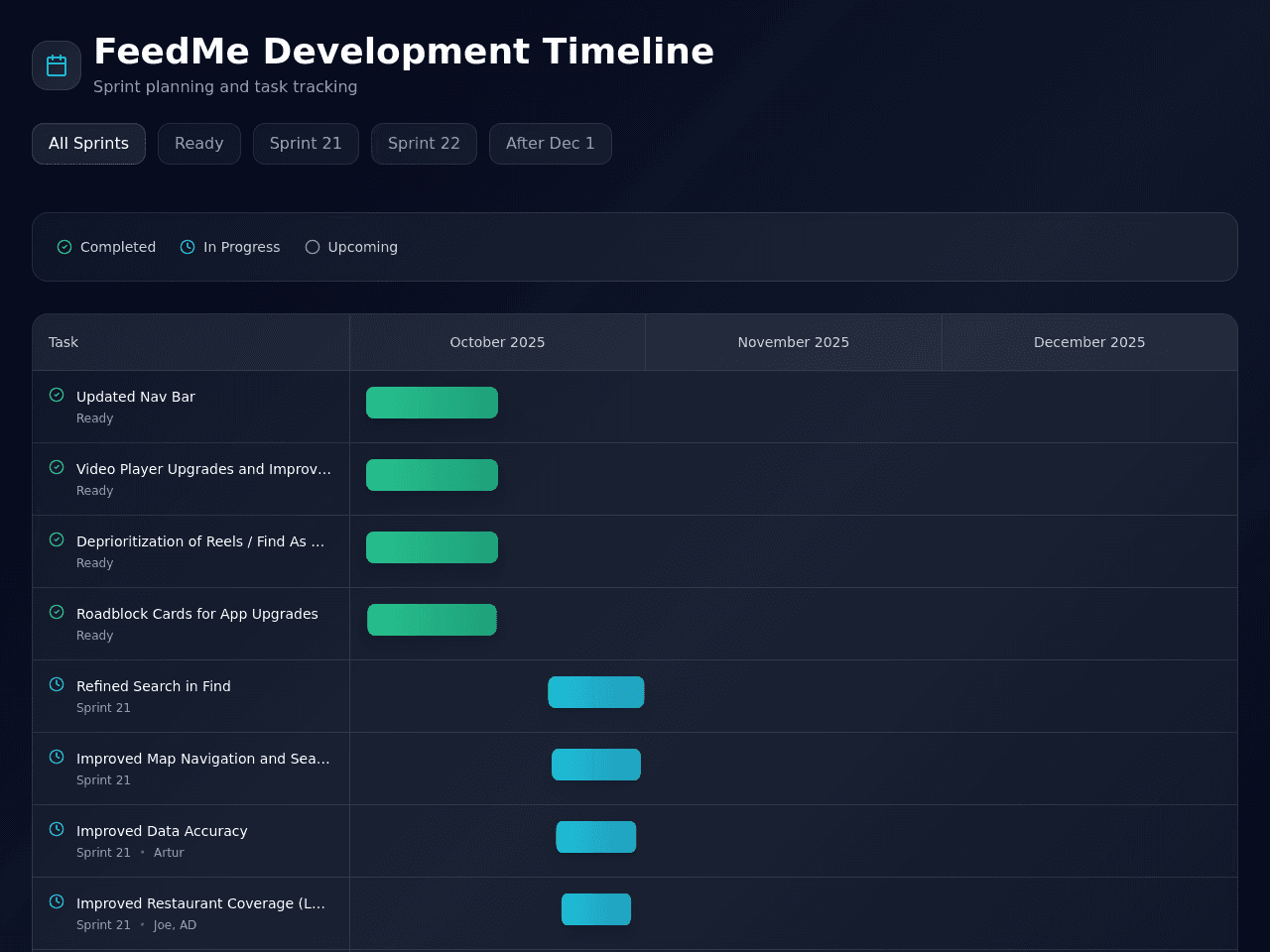
Task: Click completed check icon for Deprioritization of Reels
Action: pyautogui.click(x=57, y=539)
